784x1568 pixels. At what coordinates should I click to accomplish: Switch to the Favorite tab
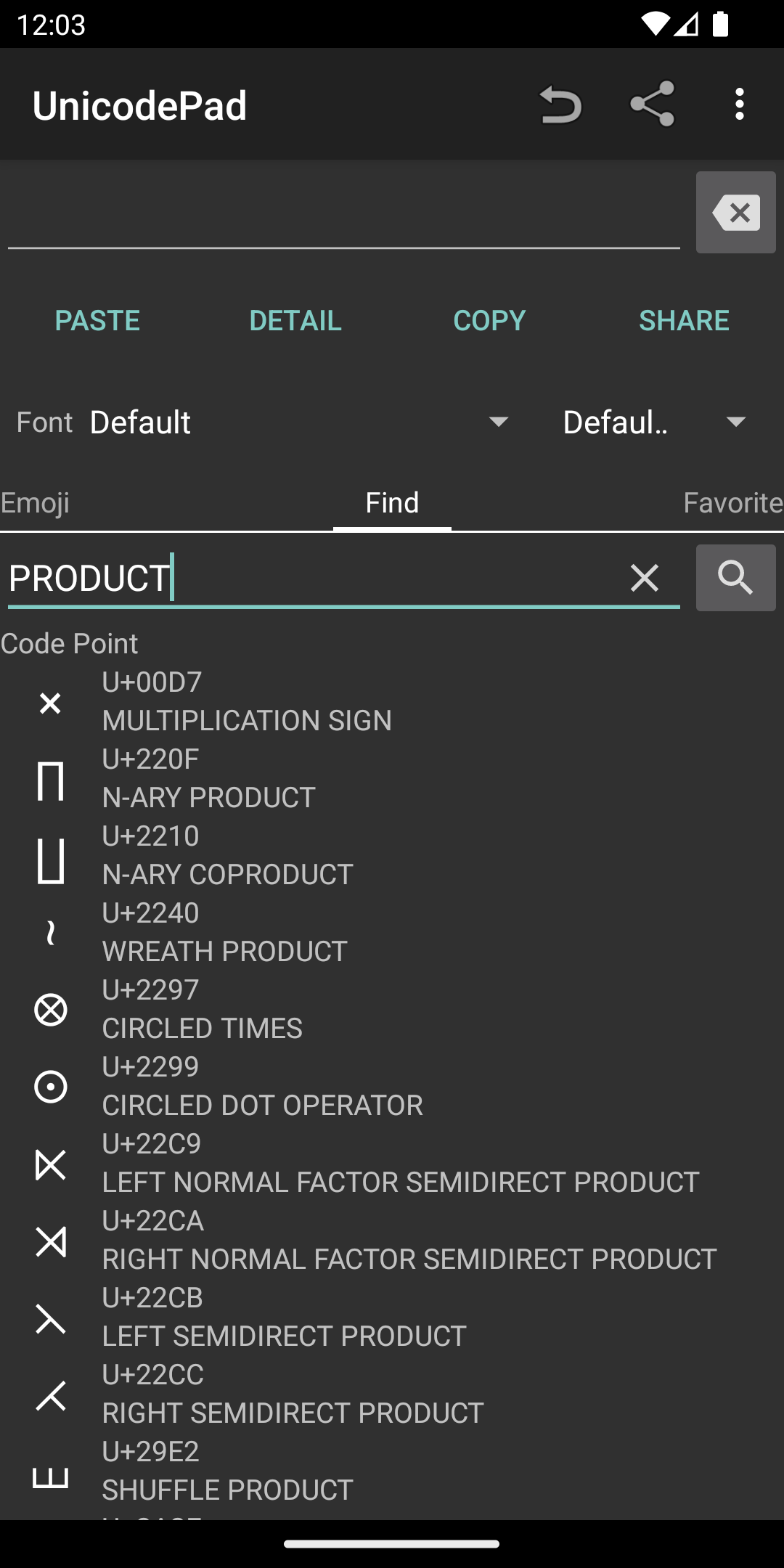(732, 503)
